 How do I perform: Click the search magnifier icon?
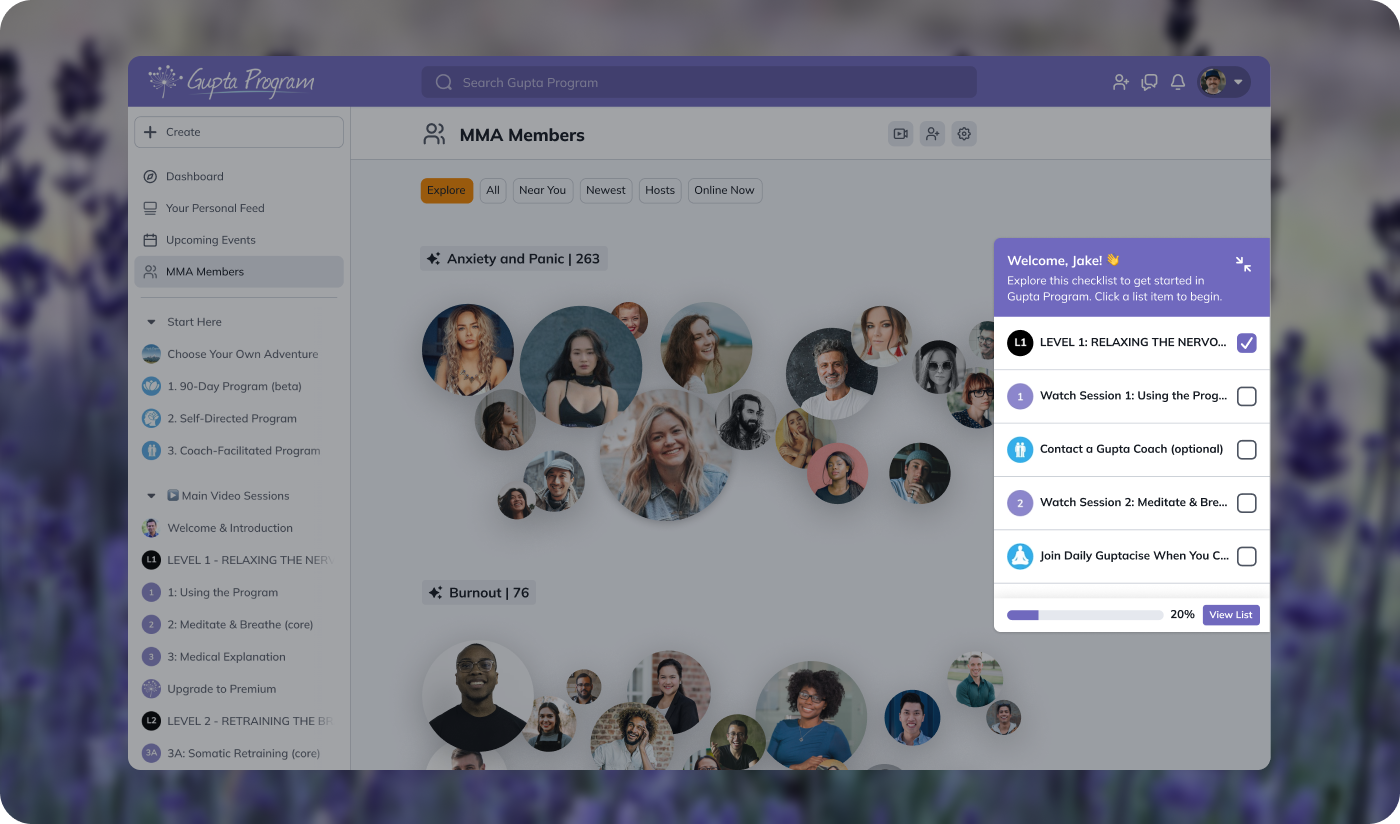(444, 82)
